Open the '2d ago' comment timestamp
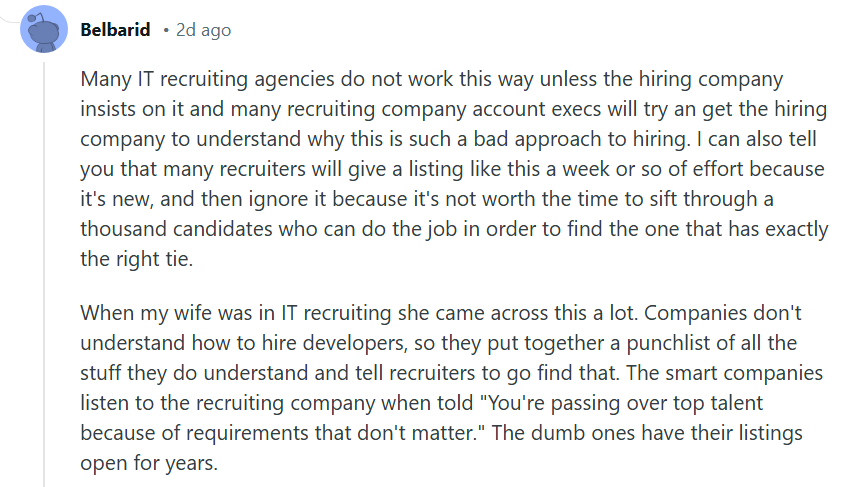843x487 pixels. pos(203,30)
